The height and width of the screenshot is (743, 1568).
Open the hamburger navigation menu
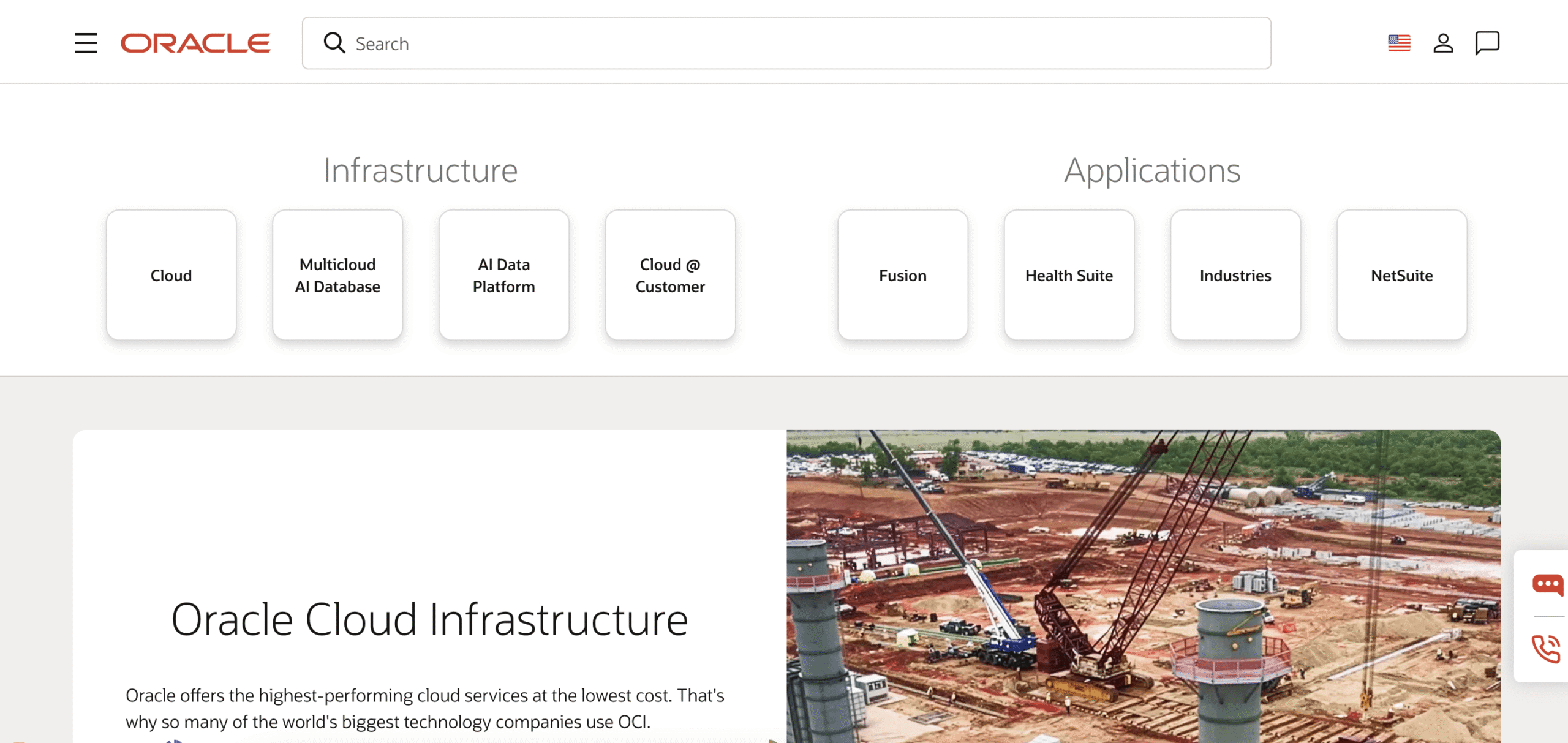click(86, 43)
